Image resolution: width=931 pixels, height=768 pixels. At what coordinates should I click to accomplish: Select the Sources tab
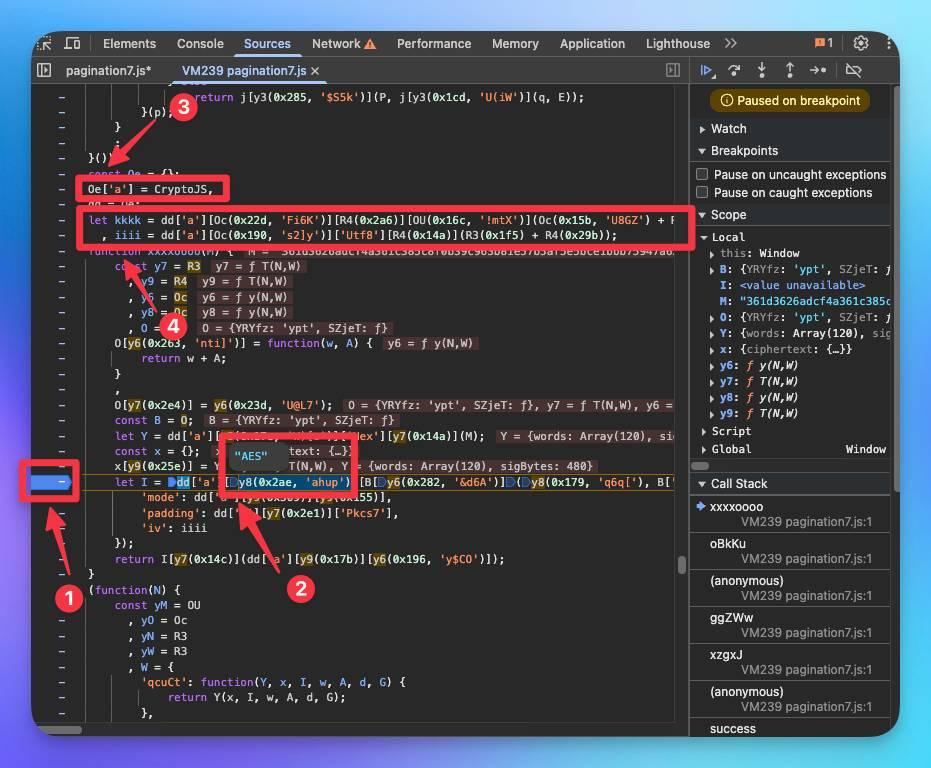[267, 43]
